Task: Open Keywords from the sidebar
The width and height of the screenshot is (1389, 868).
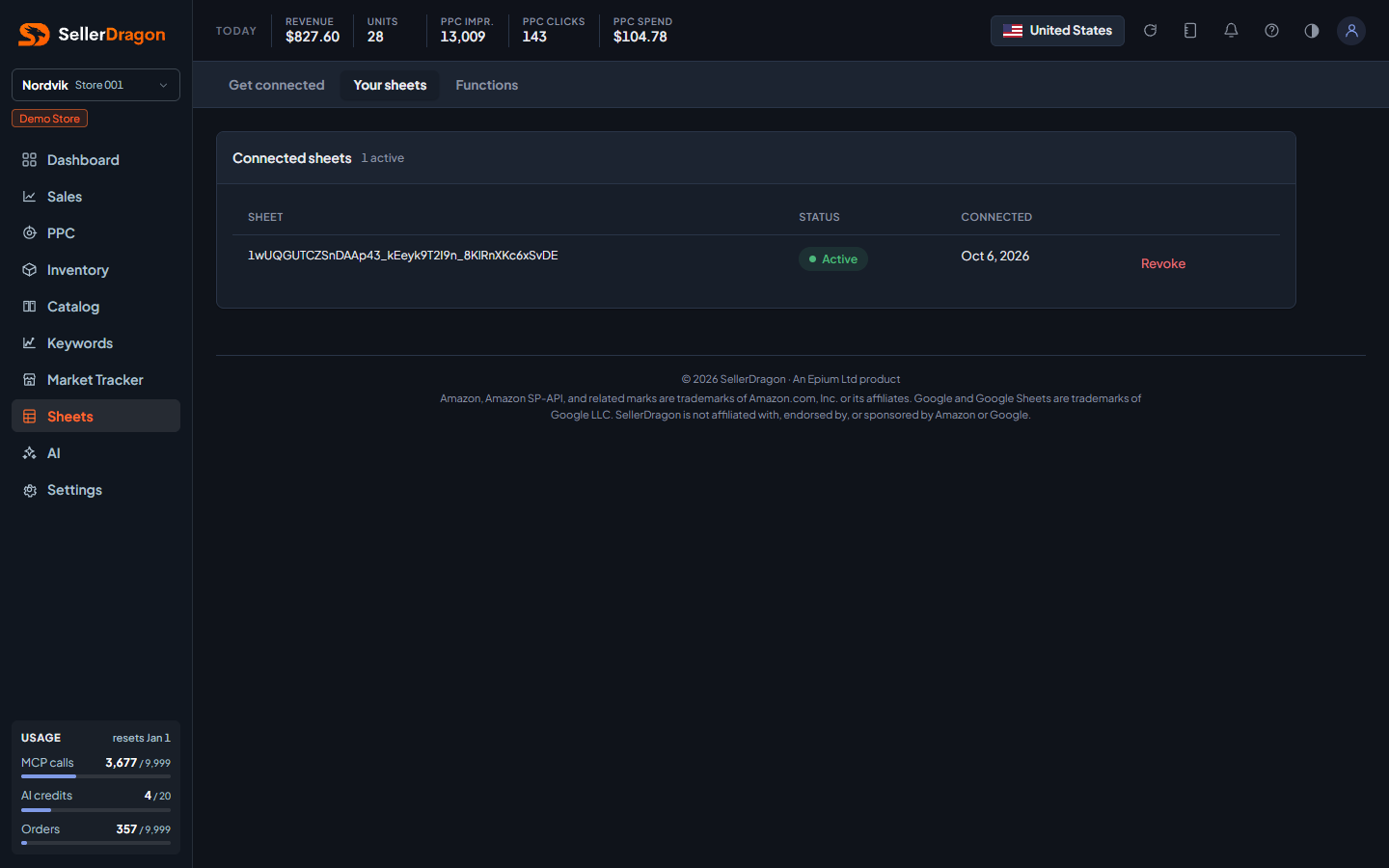Action: coord(95,343)
